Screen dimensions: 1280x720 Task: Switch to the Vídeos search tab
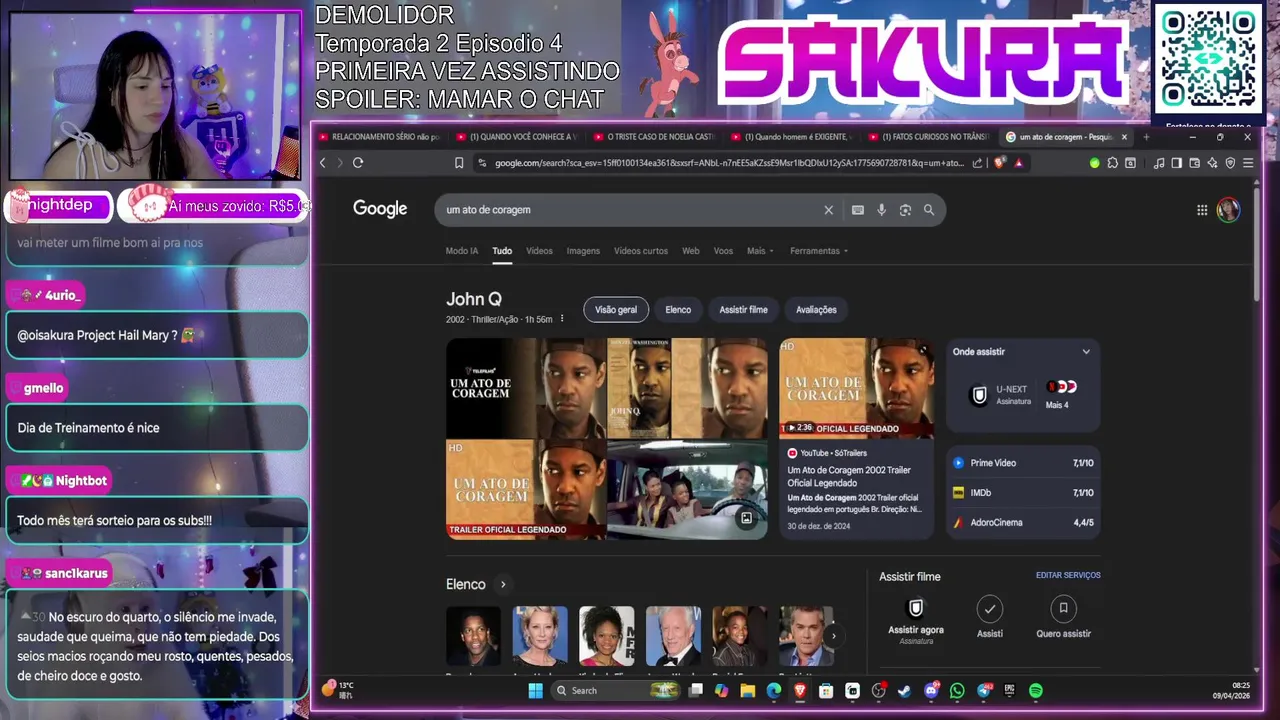coord(539,251)
